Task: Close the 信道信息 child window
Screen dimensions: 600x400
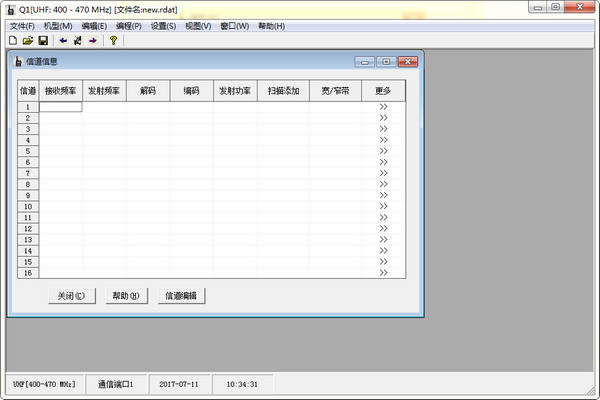Action: pyautogui.click(x=408, y=62)
